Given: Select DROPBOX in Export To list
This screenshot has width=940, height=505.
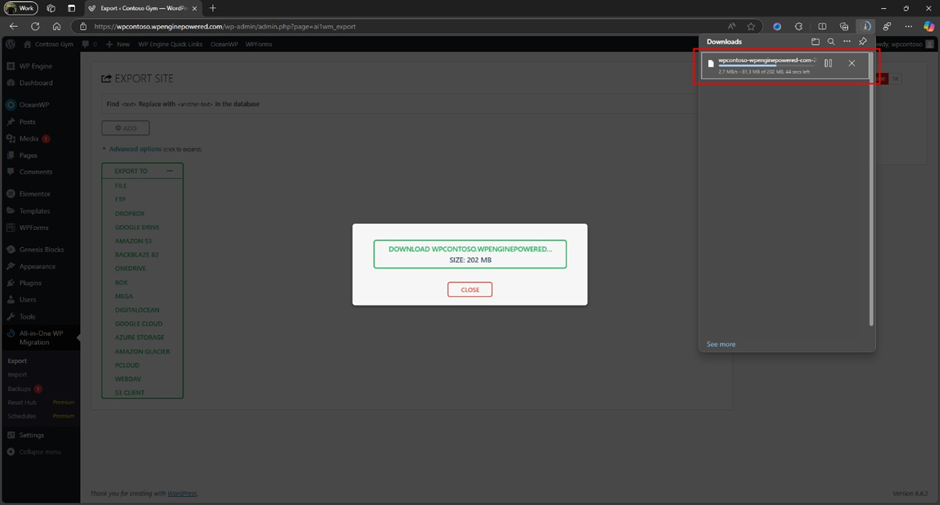Looking at the screenshot, I should [129, 214].
